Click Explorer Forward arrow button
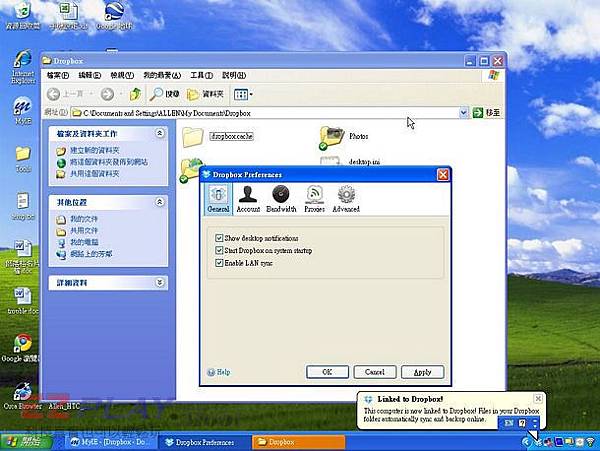The height and width of the screenshot is (451, 600). pos(107,94)
